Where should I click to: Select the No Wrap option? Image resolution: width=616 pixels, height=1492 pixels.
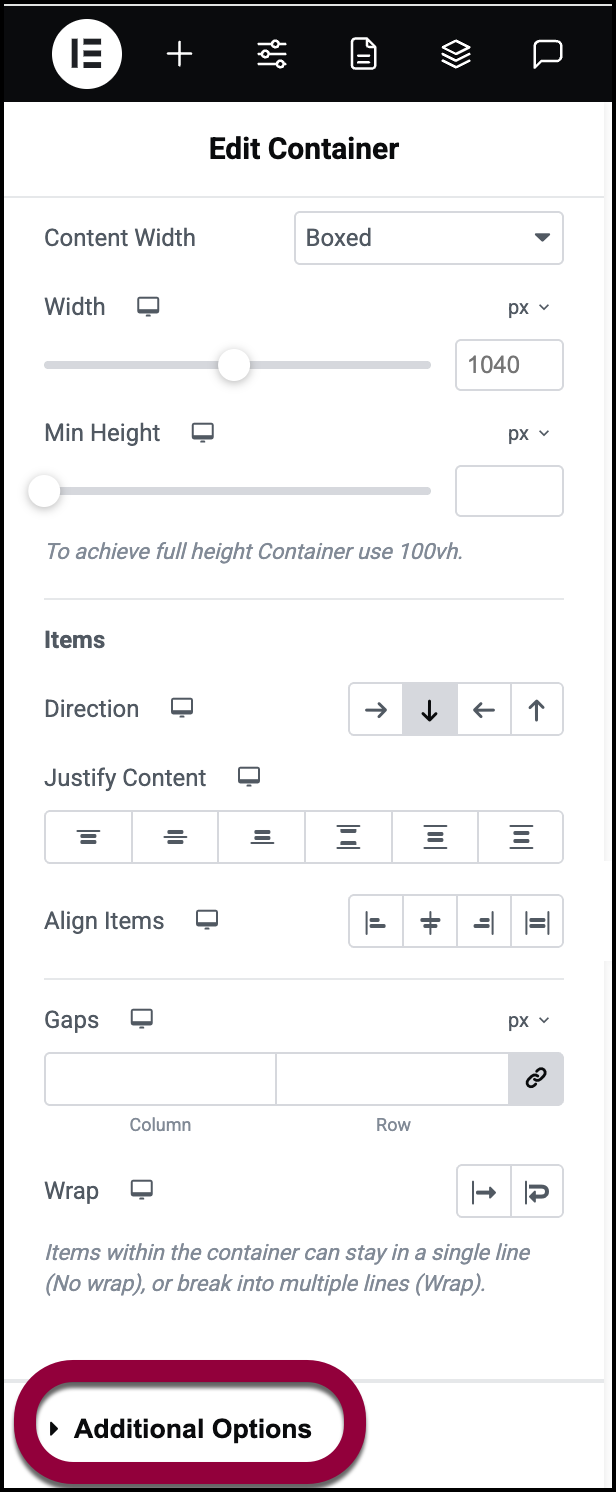click(x=484, y=1192)
